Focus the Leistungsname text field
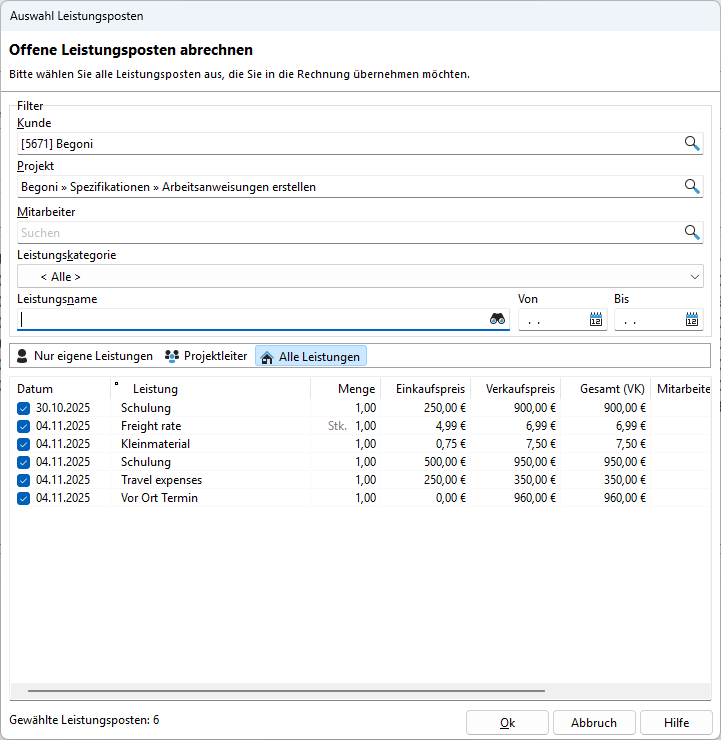This screenshot has width=721, height=740. tap(250, 320)
